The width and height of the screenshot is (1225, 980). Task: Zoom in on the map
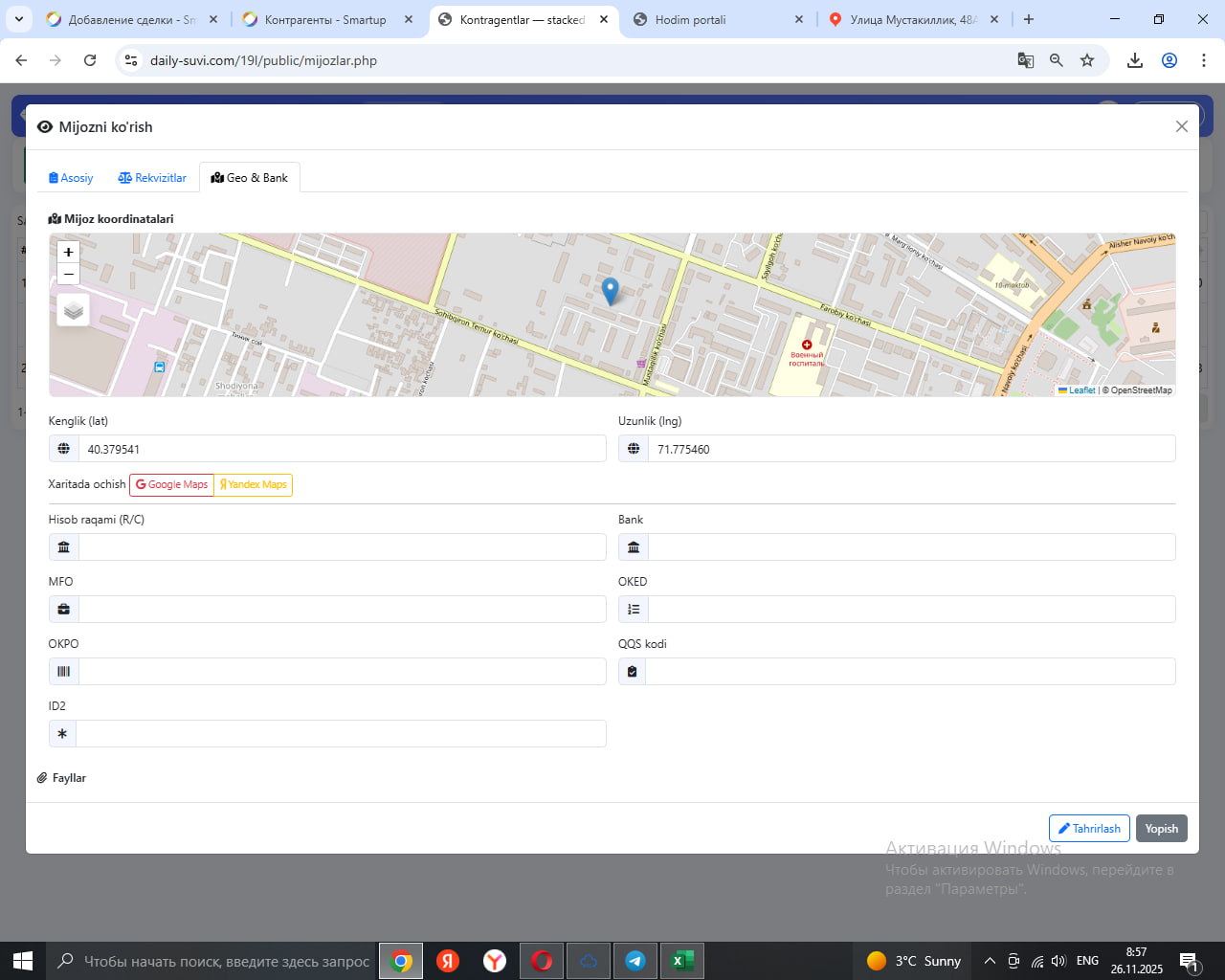point(68,252)
